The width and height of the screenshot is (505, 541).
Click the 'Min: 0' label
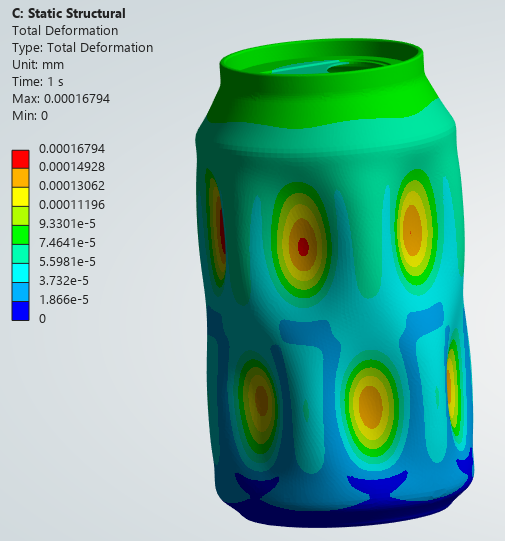[x=30, y=116]
